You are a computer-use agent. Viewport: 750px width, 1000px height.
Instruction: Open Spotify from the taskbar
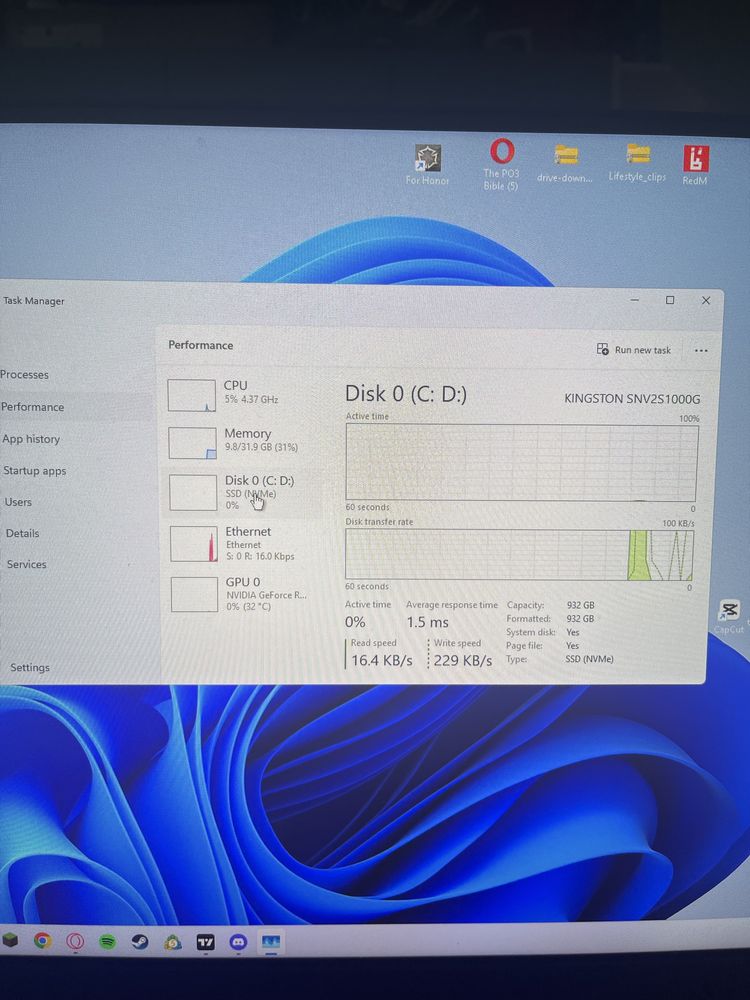[x=108, y=941]
